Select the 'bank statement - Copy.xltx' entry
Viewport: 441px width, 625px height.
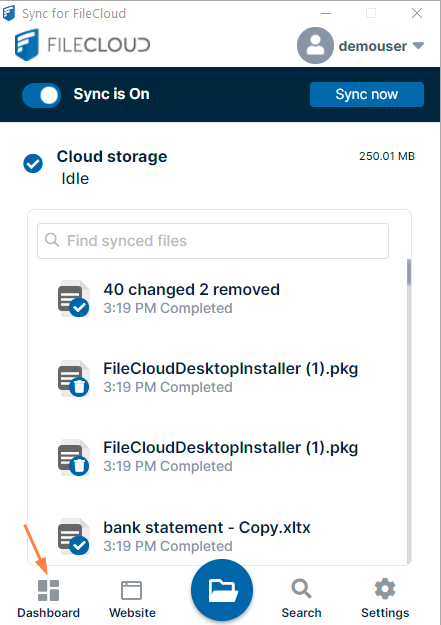[217, 537]
